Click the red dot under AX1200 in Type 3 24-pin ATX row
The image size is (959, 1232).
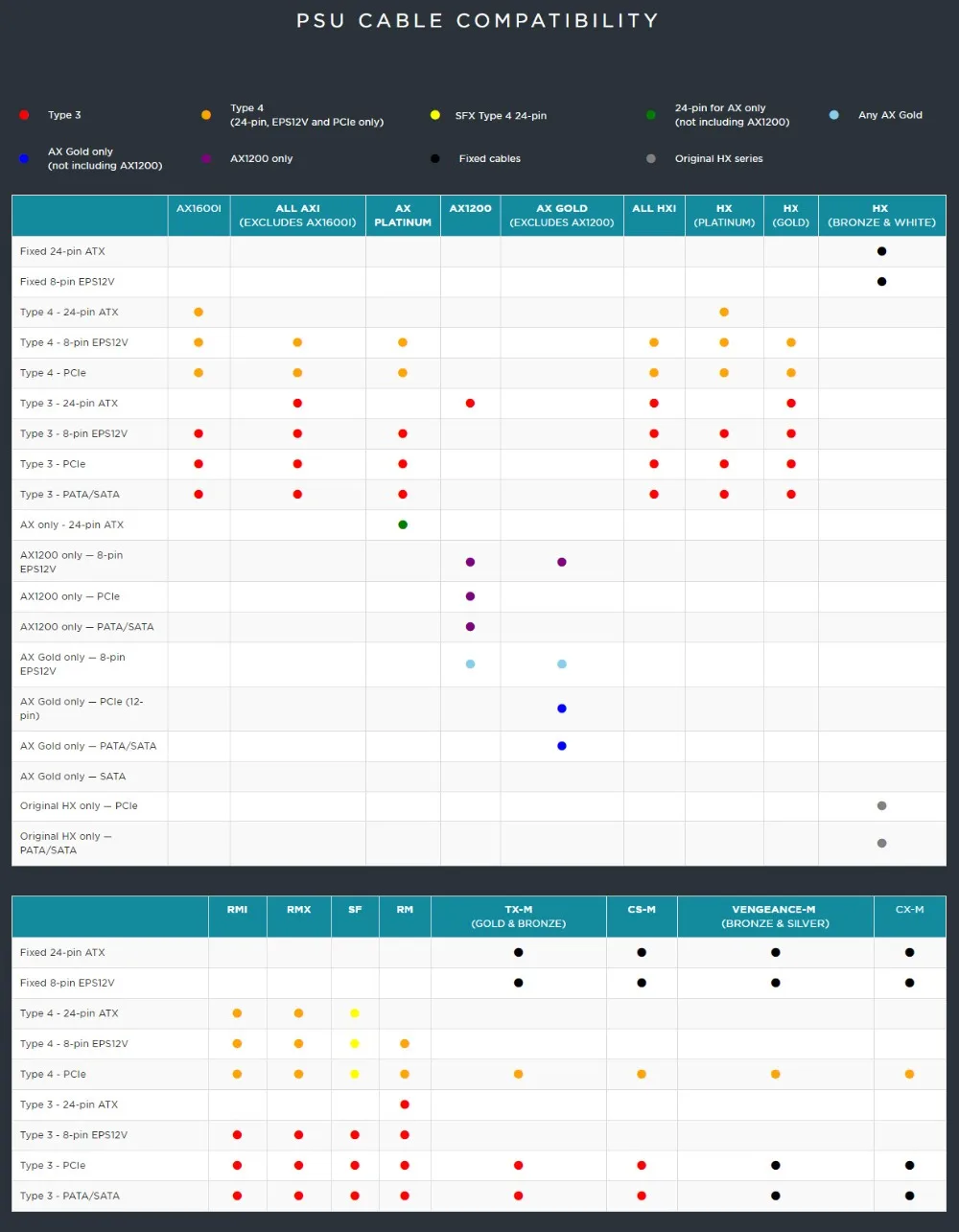click(470, 404)
